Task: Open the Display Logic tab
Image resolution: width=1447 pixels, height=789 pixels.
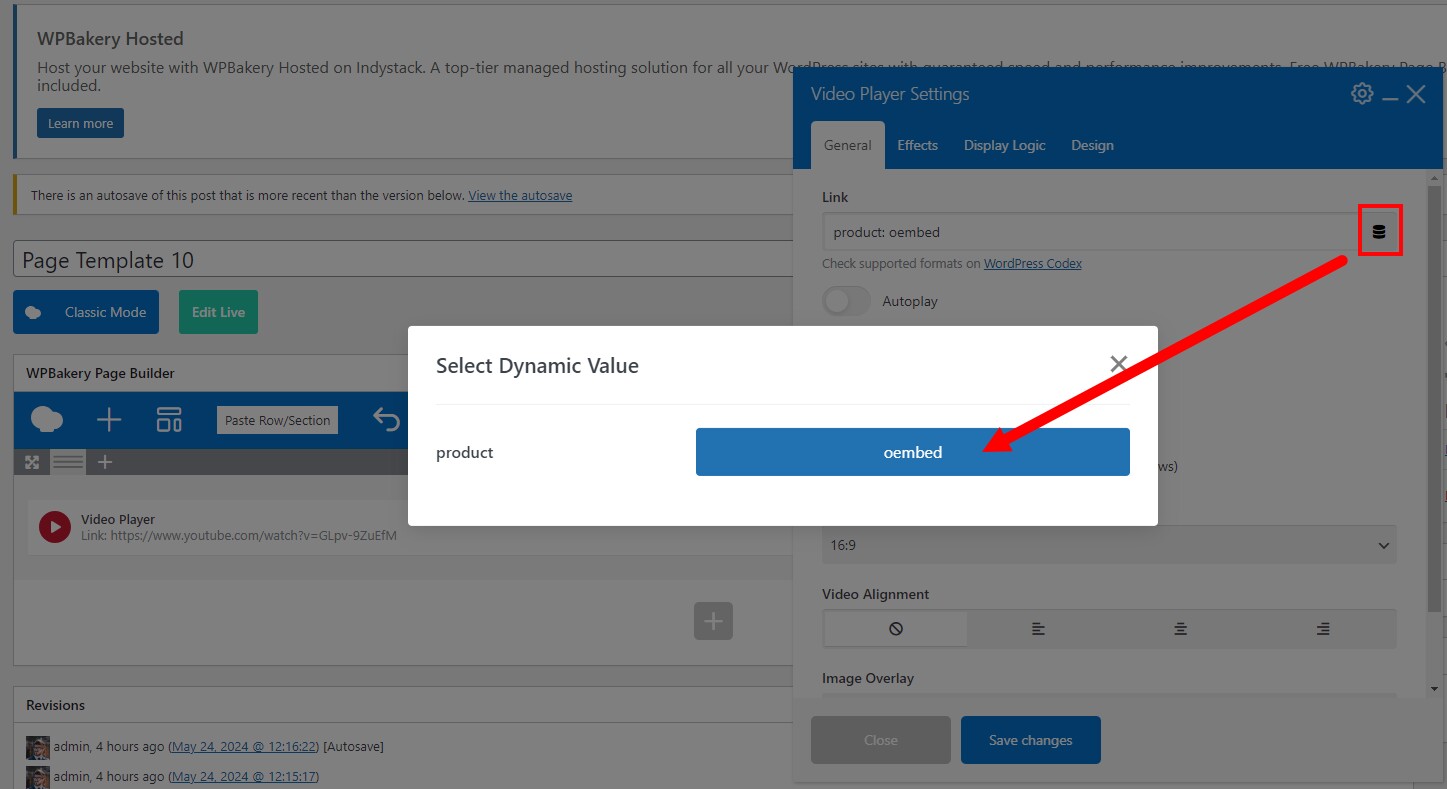Action: pos(1004,145)
